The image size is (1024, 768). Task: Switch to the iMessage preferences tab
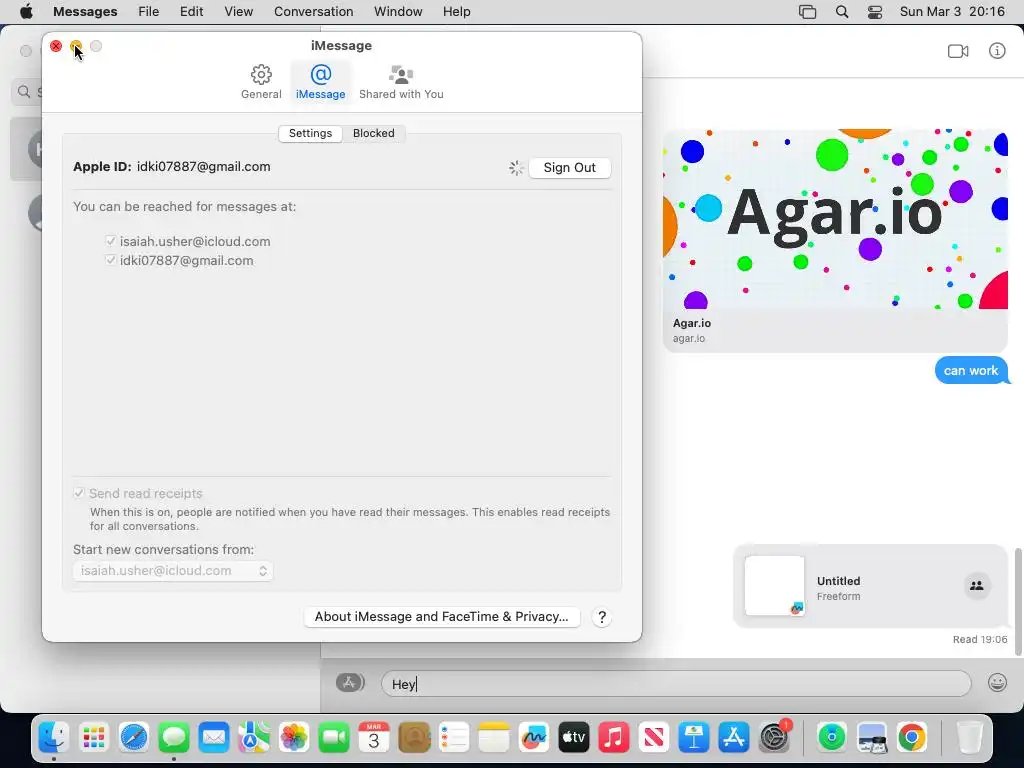pos(320,82)
